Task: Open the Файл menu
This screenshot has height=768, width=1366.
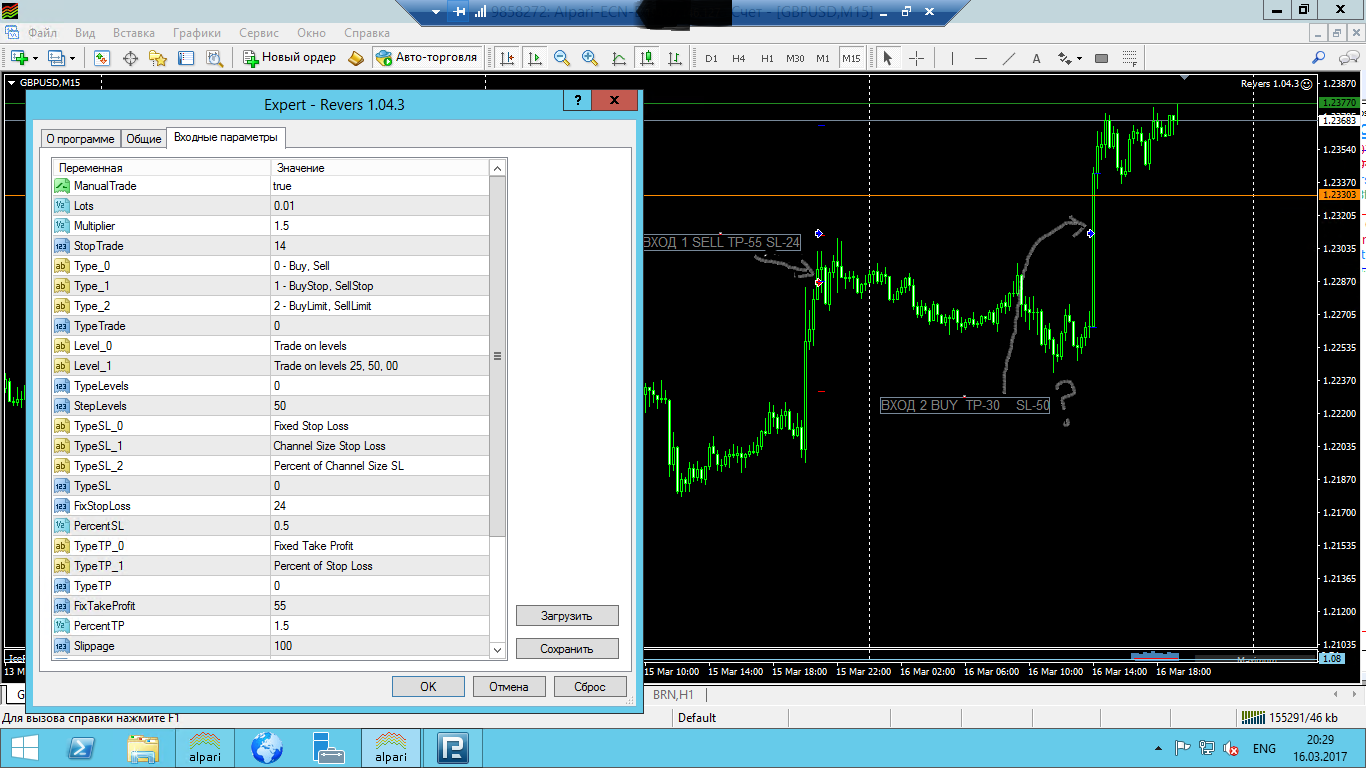Action: 43,33
